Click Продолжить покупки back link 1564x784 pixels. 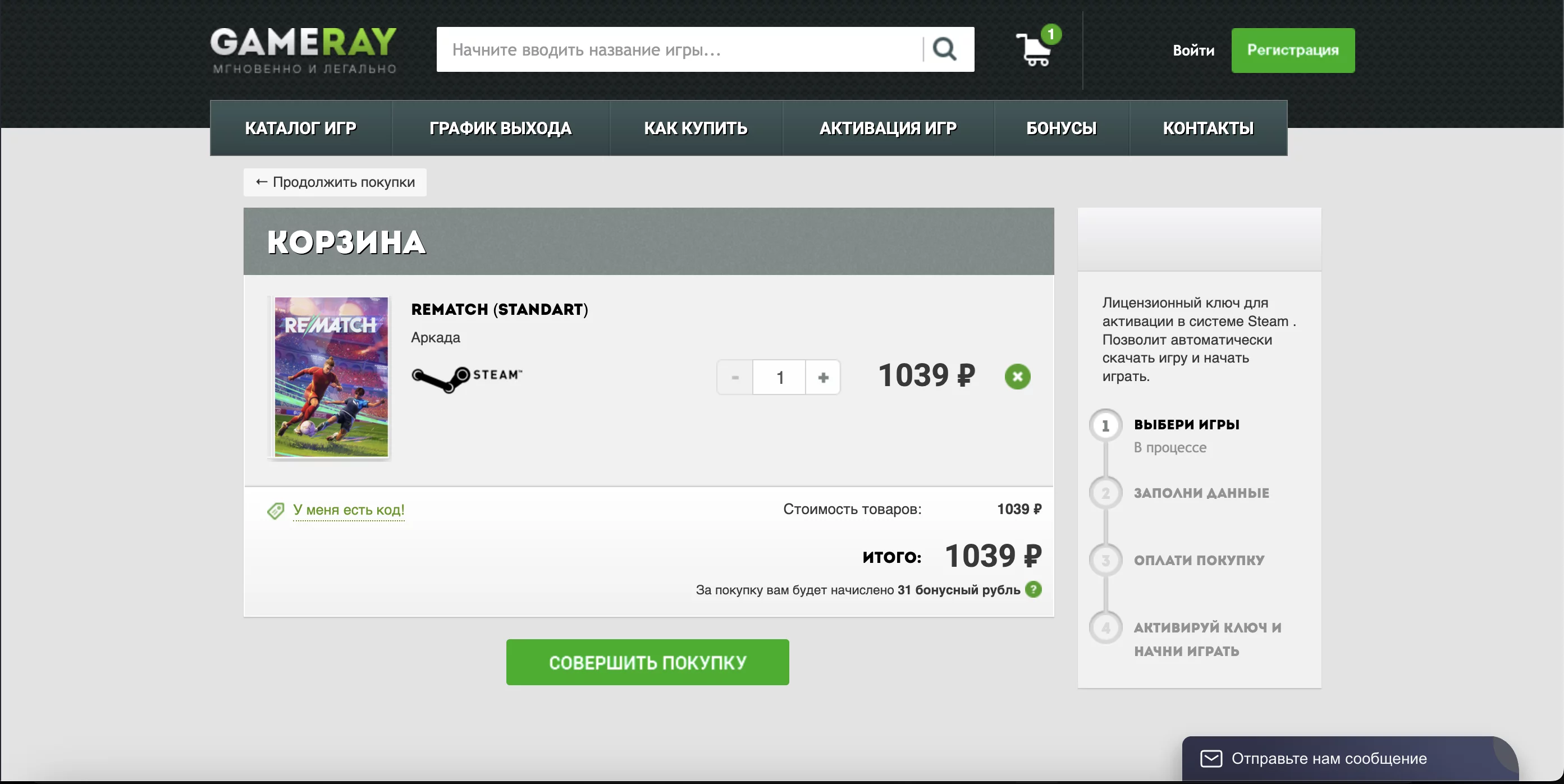335,182
